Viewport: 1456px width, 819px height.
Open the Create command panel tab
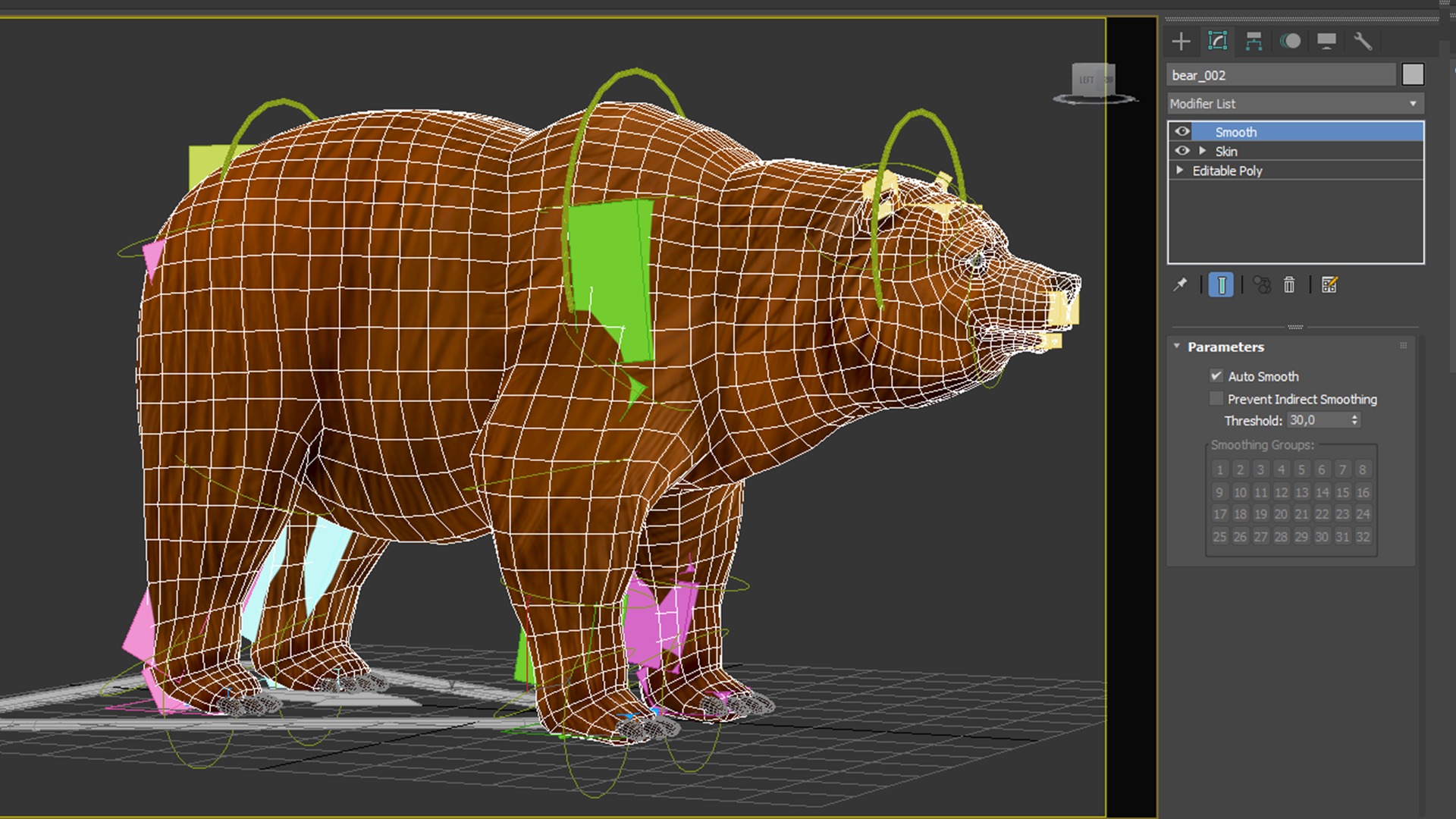(1181, 42)
